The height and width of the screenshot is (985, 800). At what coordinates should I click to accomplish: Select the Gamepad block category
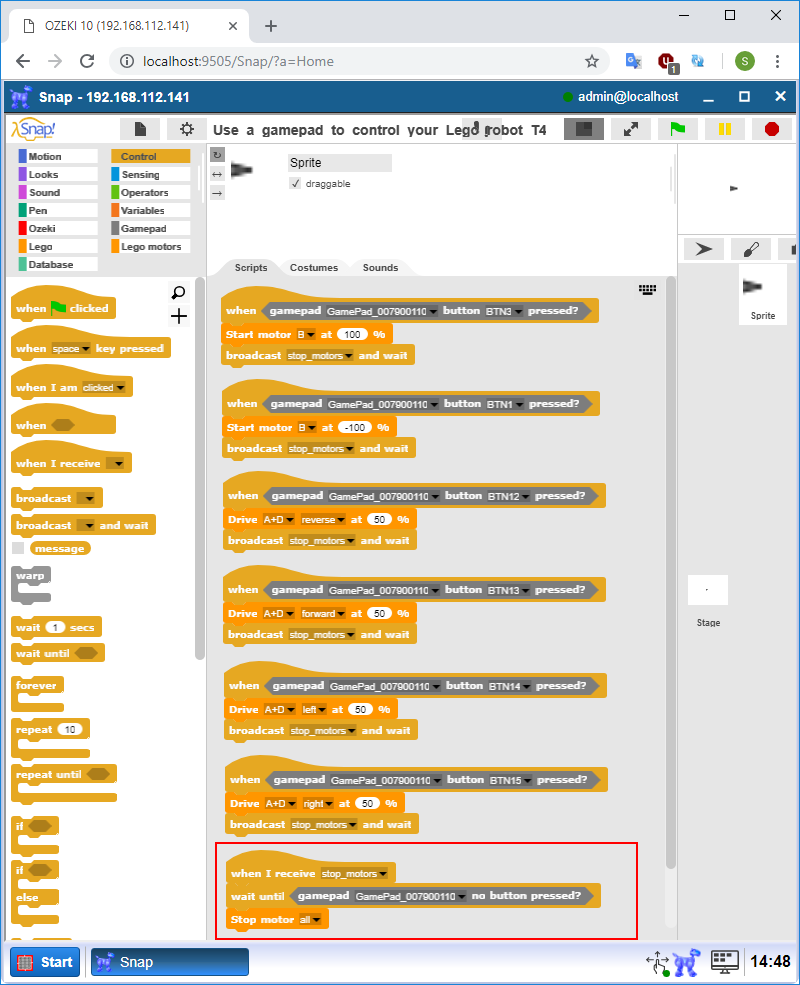tap(151, 229)
